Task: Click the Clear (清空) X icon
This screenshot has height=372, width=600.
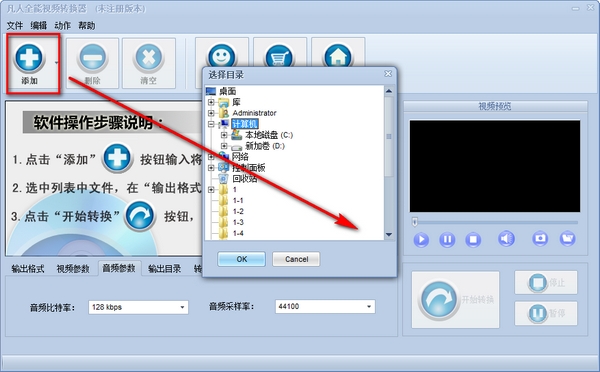Action: coord(149,58)
